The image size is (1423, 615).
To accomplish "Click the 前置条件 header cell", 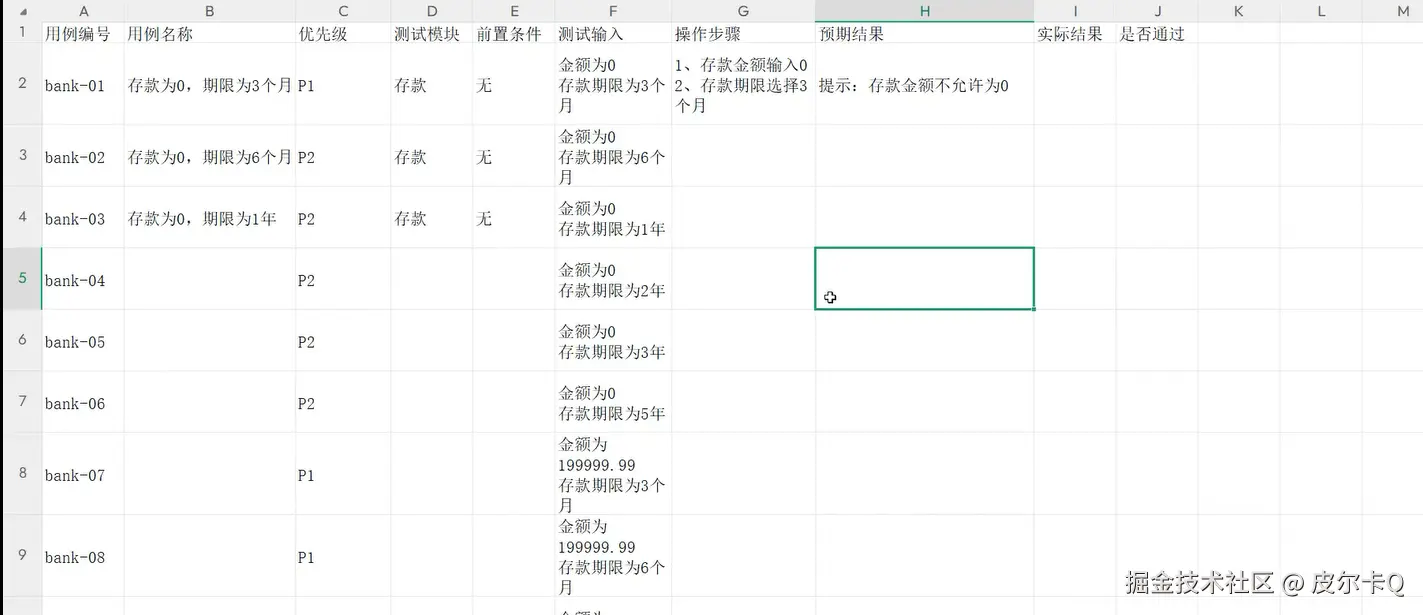I will (514, 33).
